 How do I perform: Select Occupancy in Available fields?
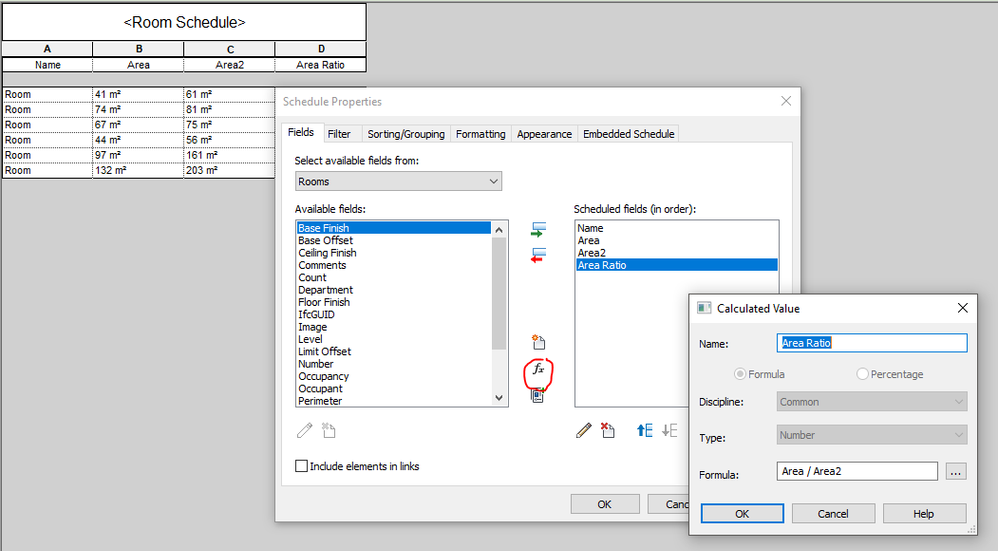[394, 376]
